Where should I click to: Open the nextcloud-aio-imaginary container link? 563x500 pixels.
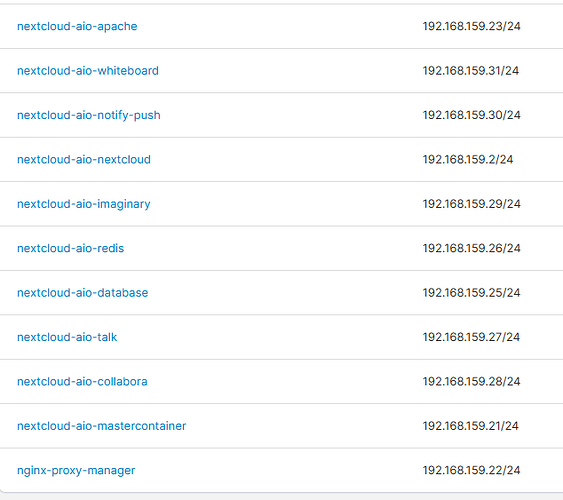84,204
